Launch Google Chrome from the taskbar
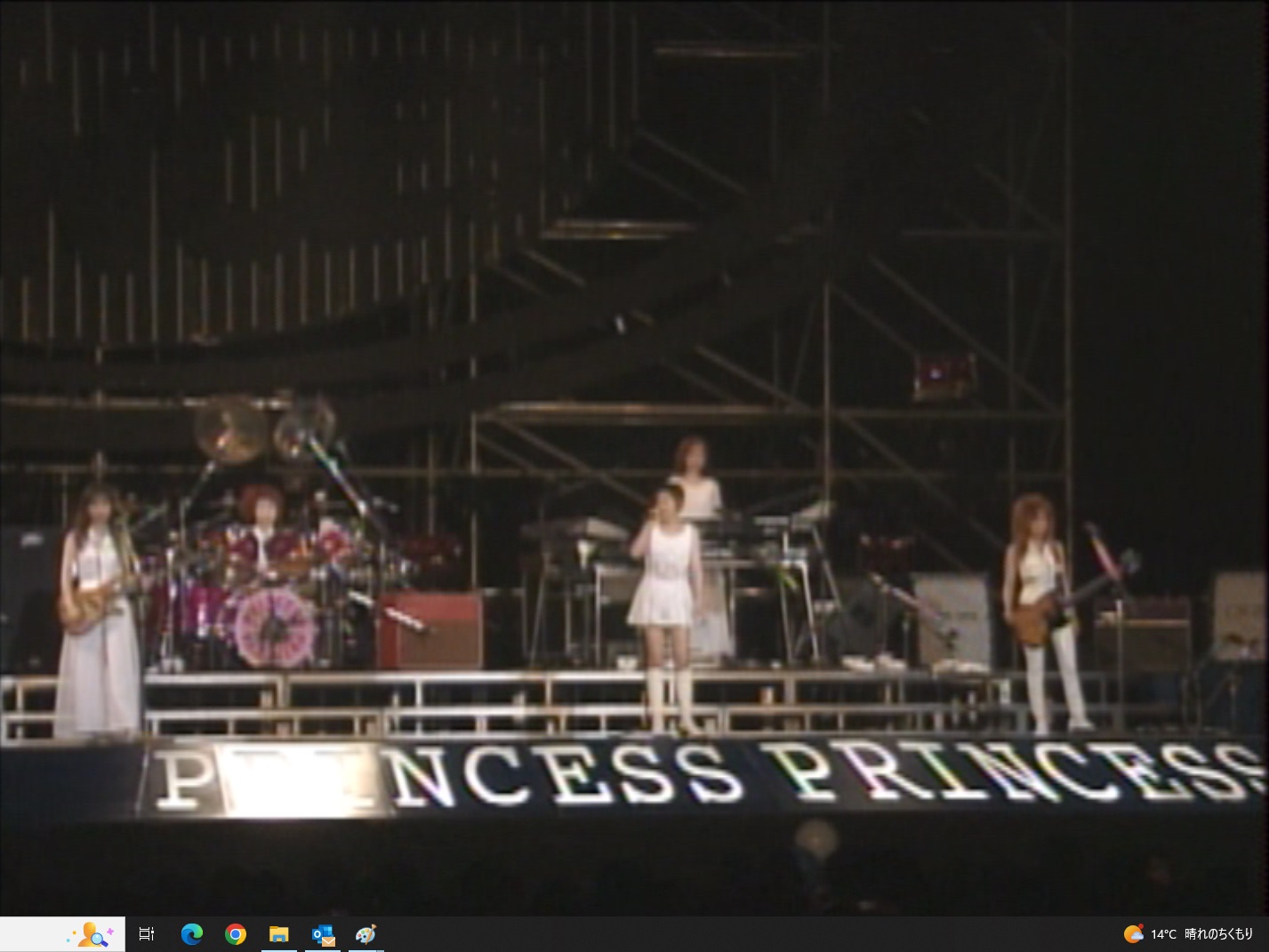This screenshot has height=952, width=1269. (236, 933)
